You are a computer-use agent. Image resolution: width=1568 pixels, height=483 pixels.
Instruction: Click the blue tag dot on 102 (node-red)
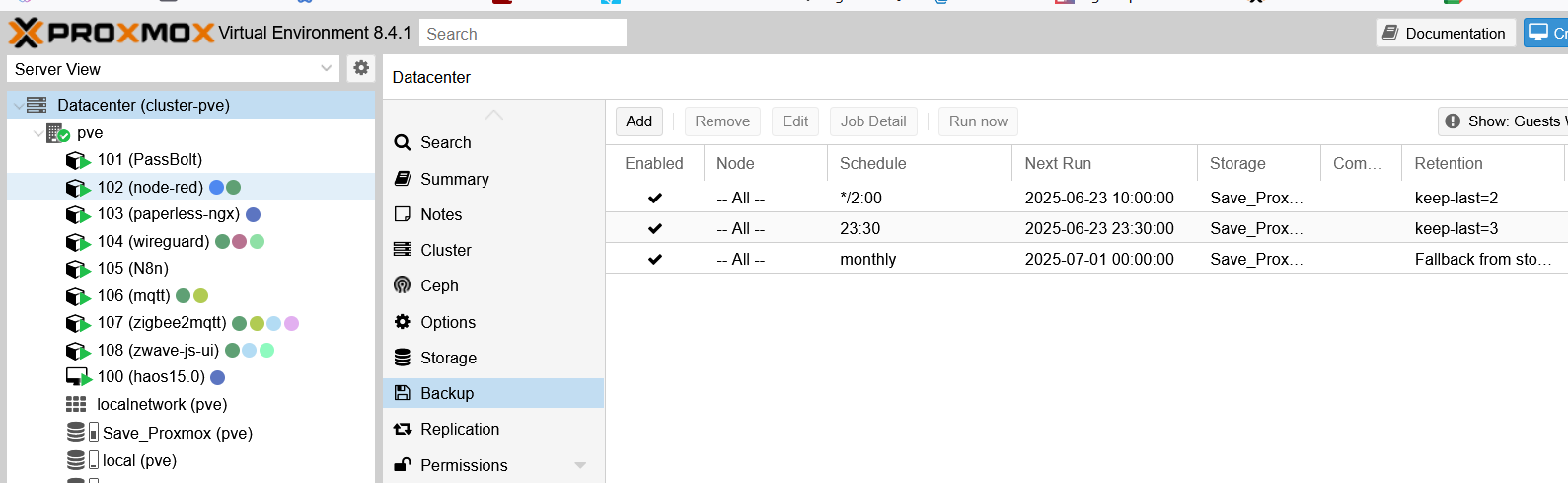click(216, 187)
